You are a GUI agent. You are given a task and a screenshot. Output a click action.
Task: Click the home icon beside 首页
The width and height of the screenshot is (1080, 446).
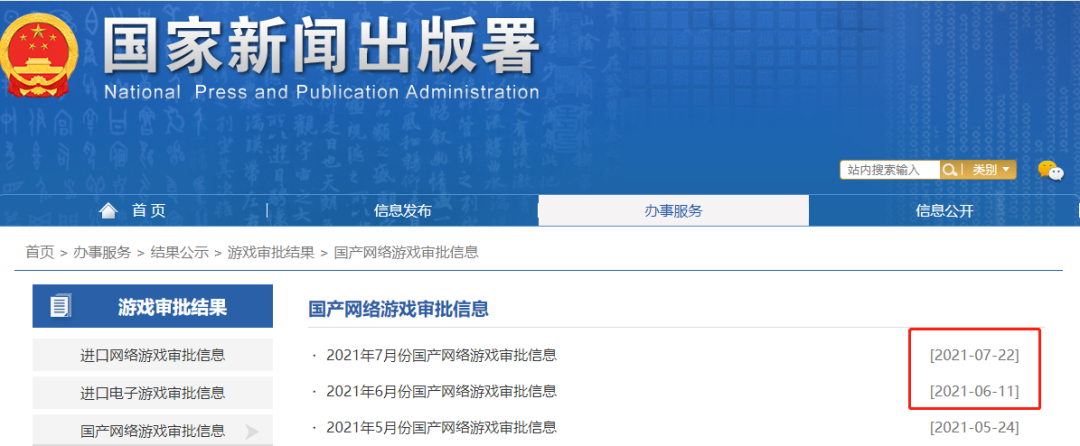pos(108,210)
